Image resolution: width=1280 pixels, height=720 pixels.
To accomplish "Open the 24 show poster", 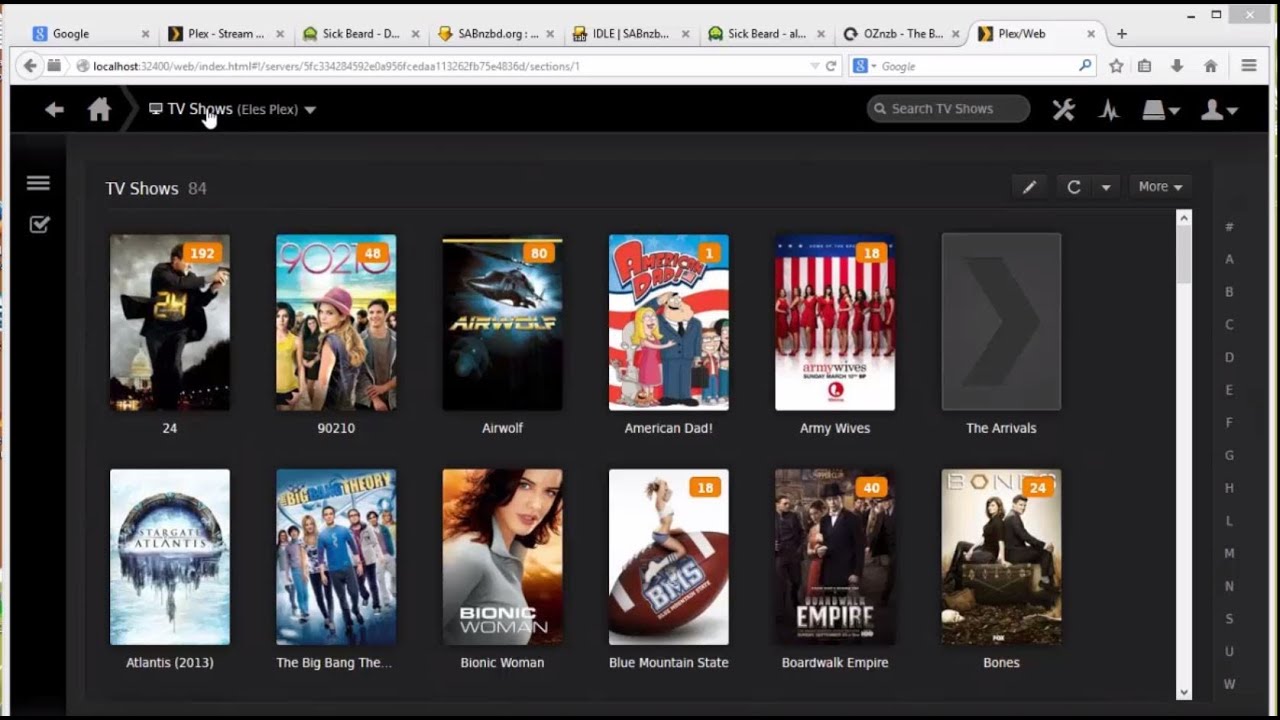I will pyautogui.click(x=170, y=323).
